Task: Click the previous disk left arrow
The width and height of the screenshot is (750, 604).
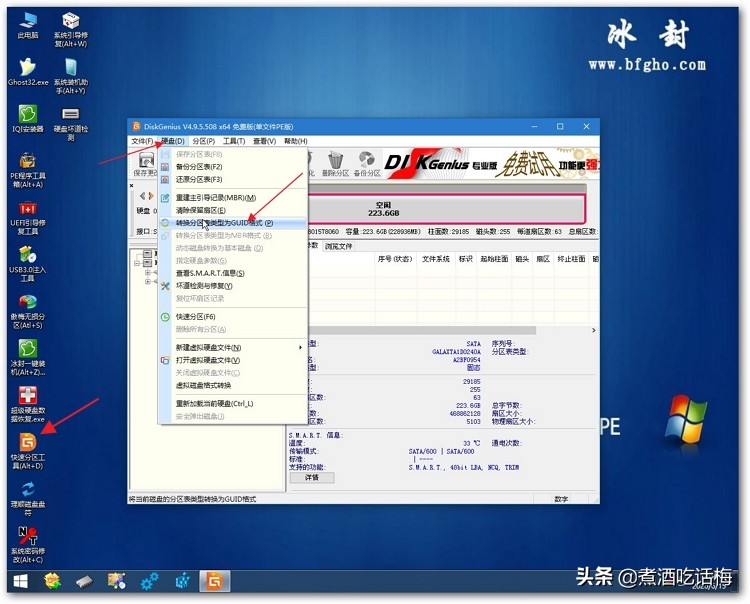Action: 142,196
